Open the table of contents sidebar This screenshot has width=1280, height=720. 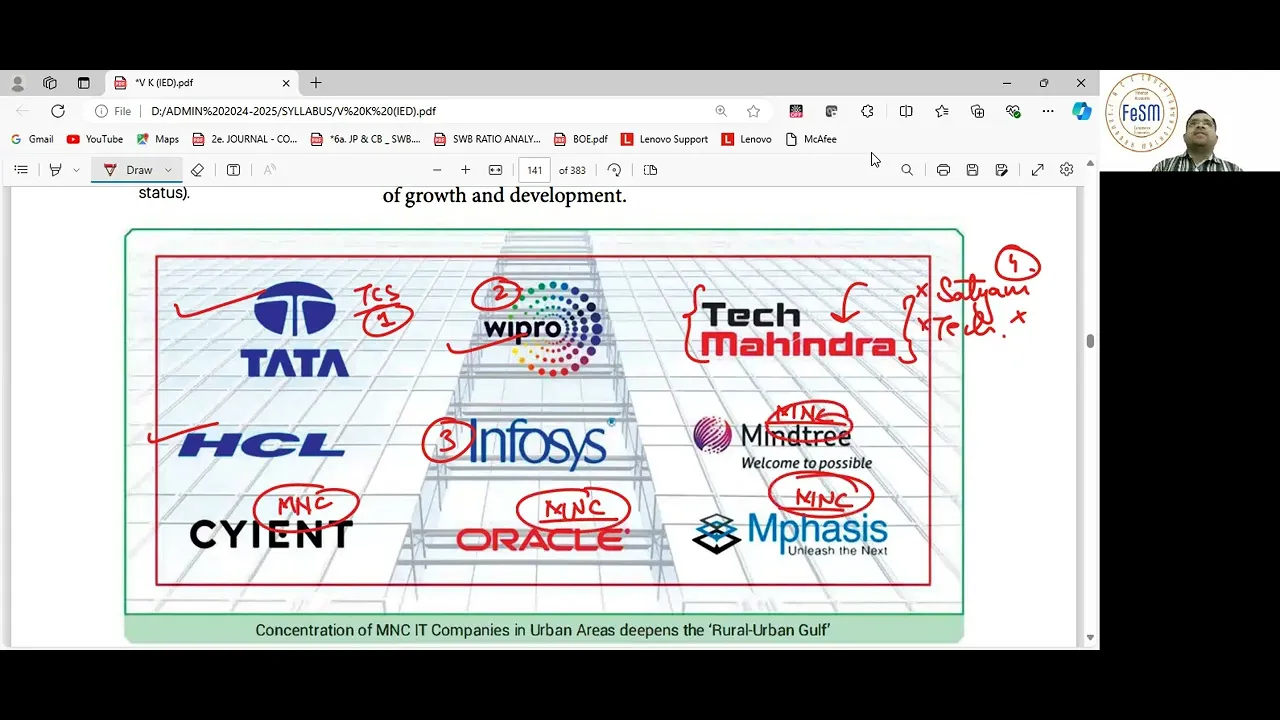[20, 170]
